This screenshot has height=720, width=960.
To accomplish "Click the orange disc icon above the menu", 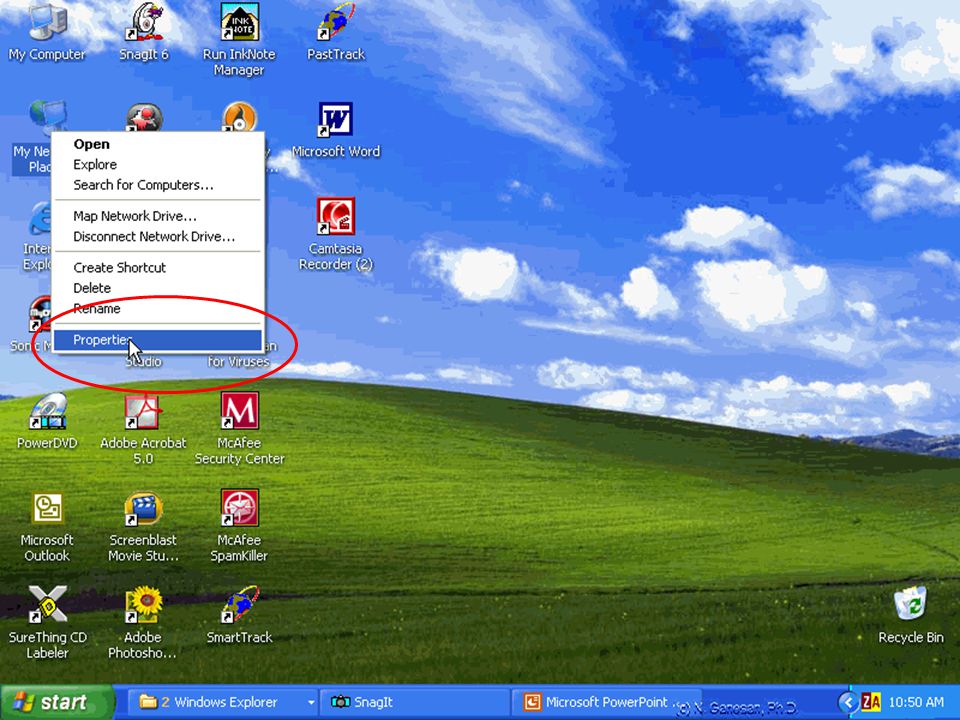I will pyautogui.click(x=239, y=116).
